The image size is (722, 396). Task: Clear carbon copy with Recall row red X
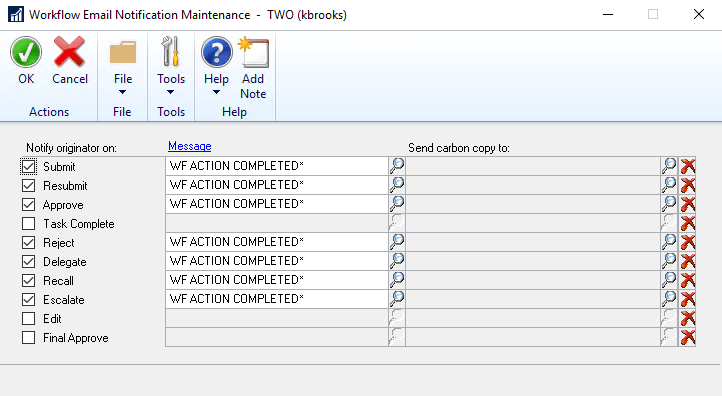point(688,280)
